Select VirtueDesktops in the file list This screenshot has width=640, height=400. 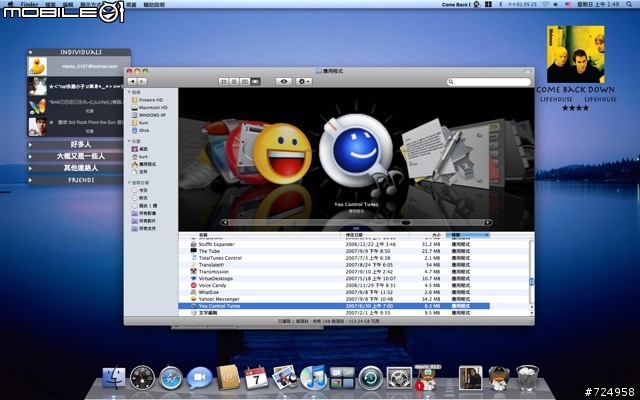[x=334, y=278]
